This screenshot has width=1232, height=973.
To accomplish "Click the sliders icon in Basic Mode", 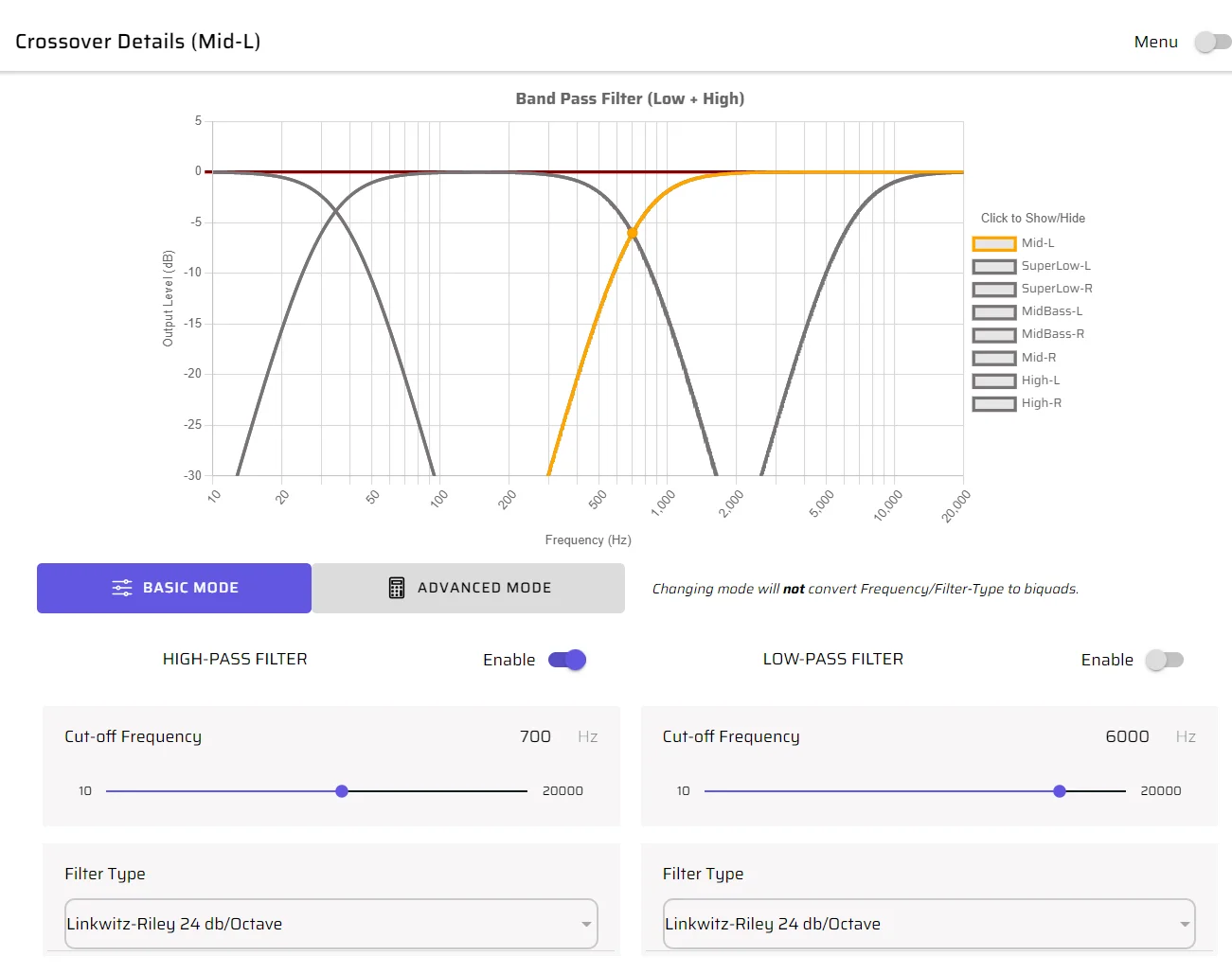I will pos(122,588).
